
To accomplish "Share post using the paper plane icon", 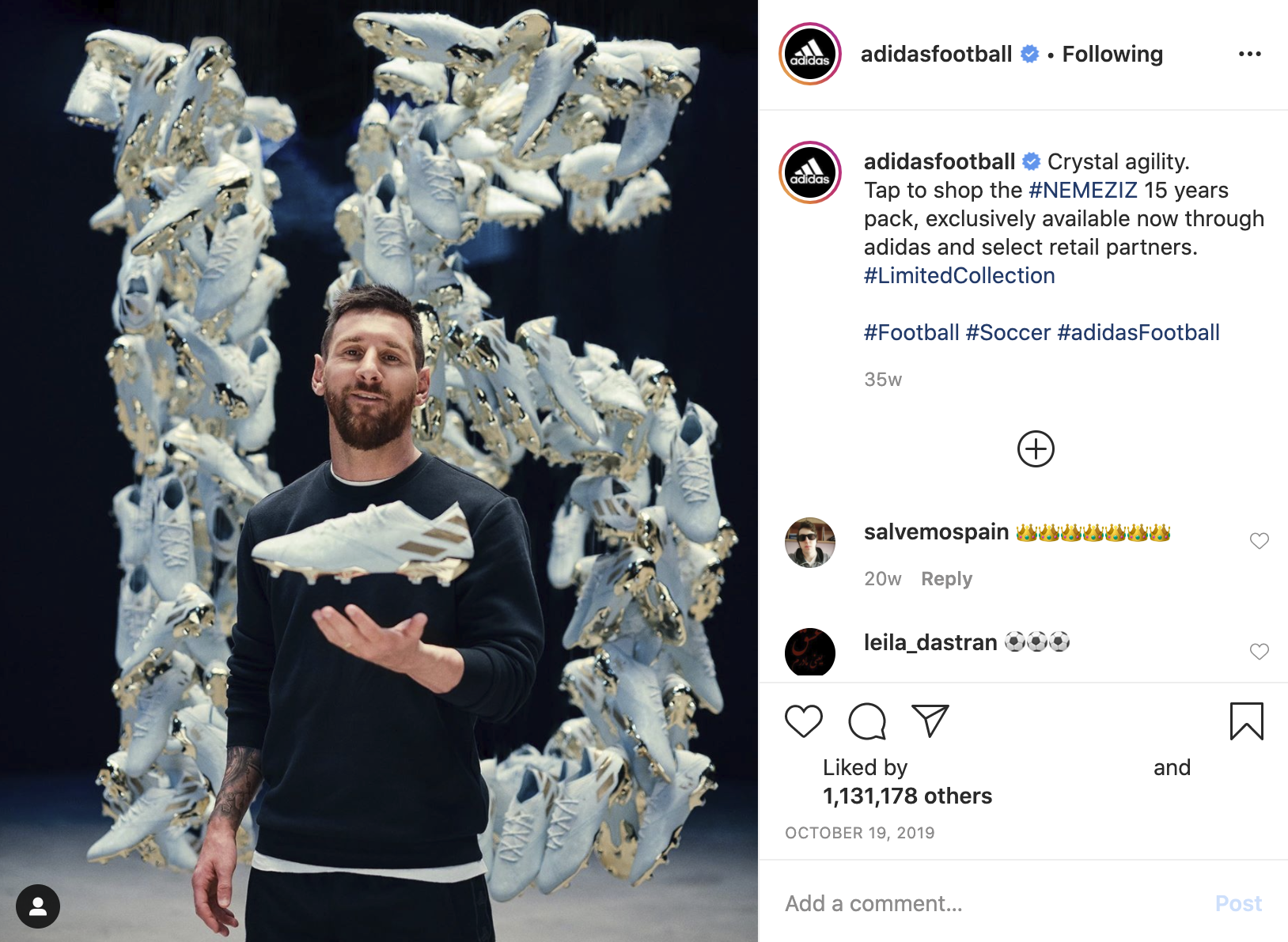I will pos(930,721).
